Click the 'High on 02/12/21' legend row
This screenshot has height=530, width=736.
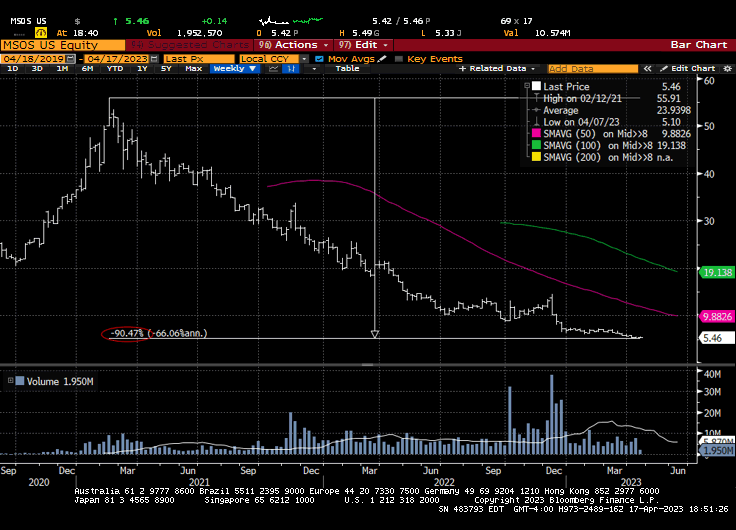[x=612, y=98]
